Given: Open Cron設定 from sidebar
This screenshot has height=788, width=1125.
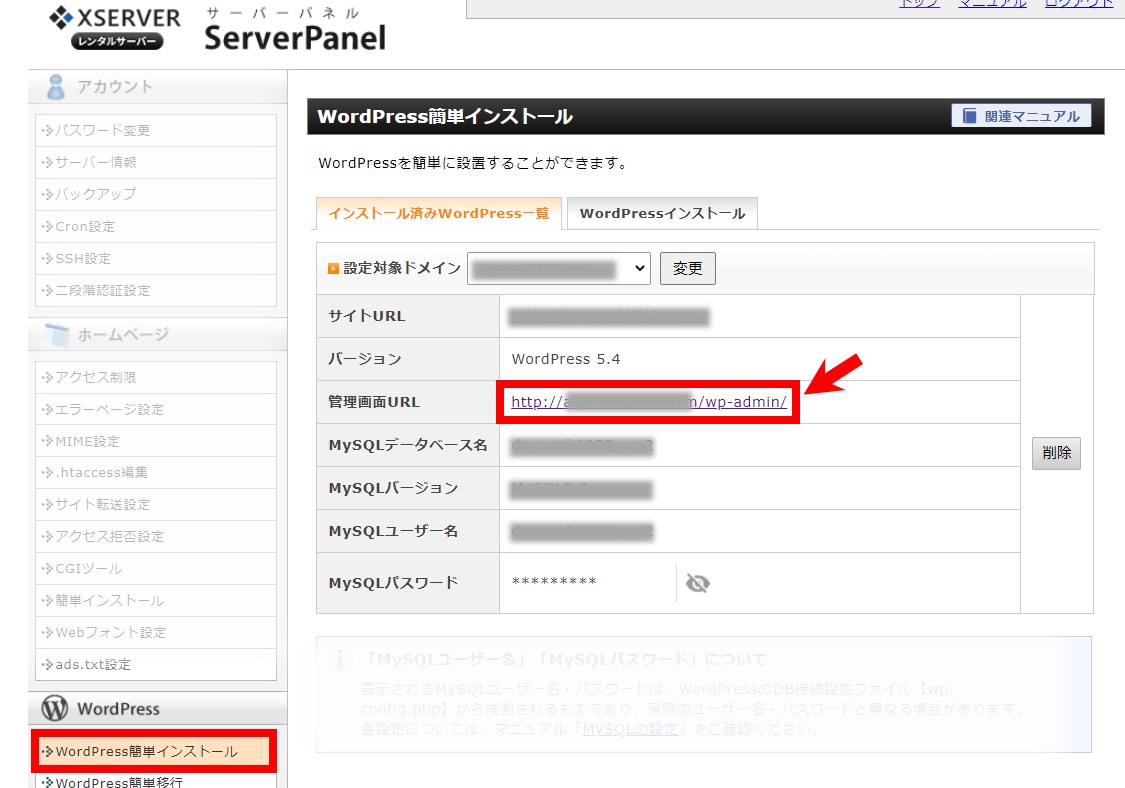Looking at the screenshot, I should coord(85,226).
